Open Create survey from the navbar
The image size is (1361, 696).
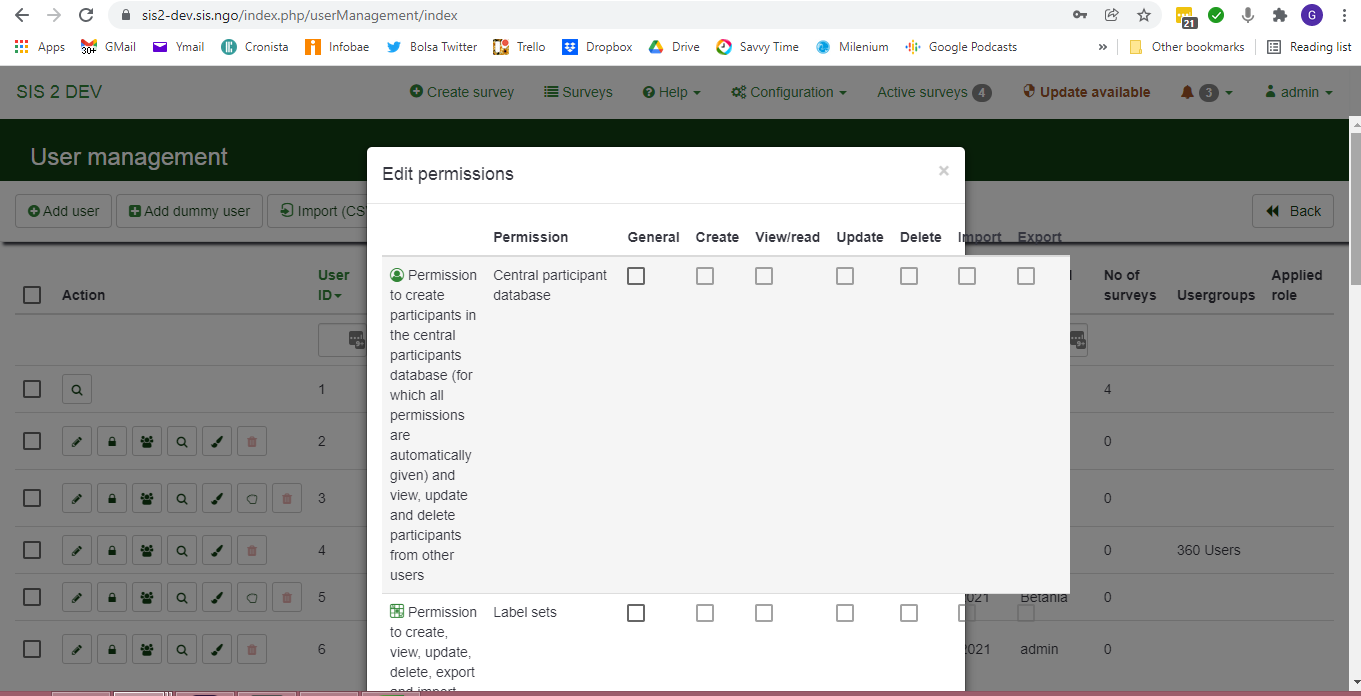tap(462, 92)
